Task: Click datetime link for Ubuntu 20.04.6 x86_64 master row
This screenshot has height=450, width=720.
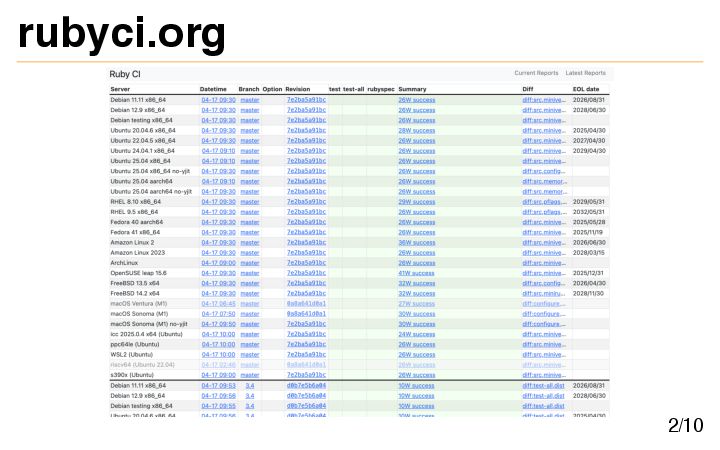Action: coord(219,130)
